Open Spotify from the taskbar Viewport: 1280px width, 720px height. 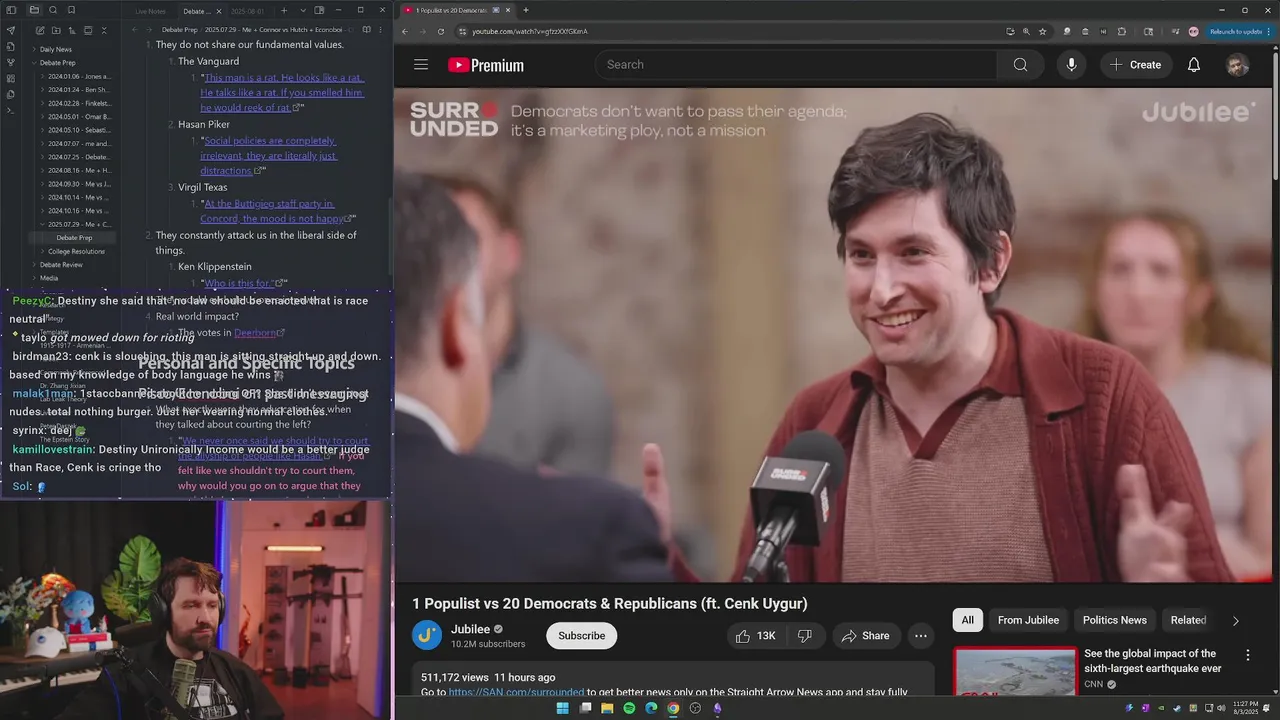pyautogui.click(x=629, y=709)
